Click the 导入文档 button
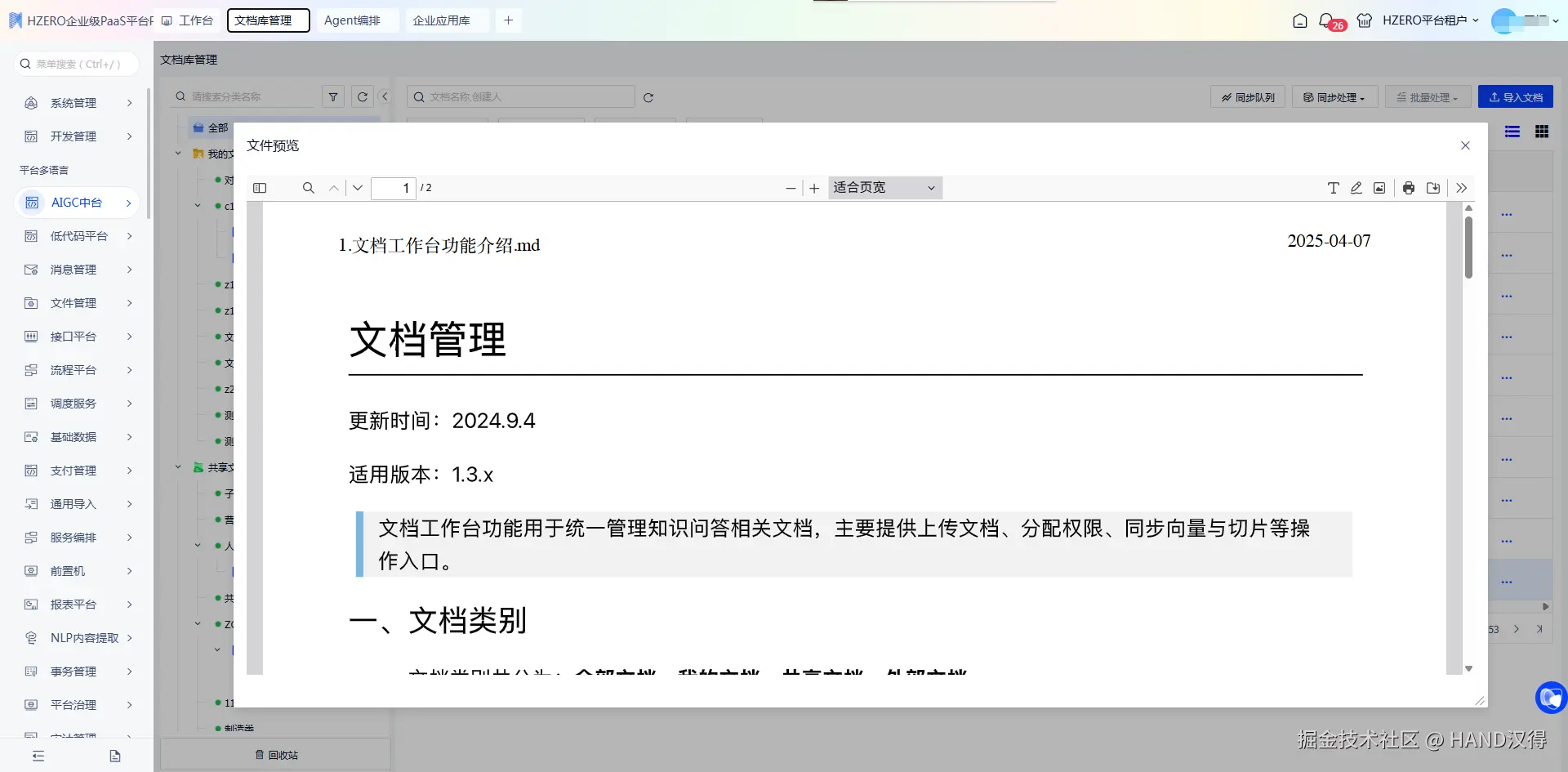The height and width of the screenshot is (772, 1568). pyautogui.click(x=1516, y=97)
